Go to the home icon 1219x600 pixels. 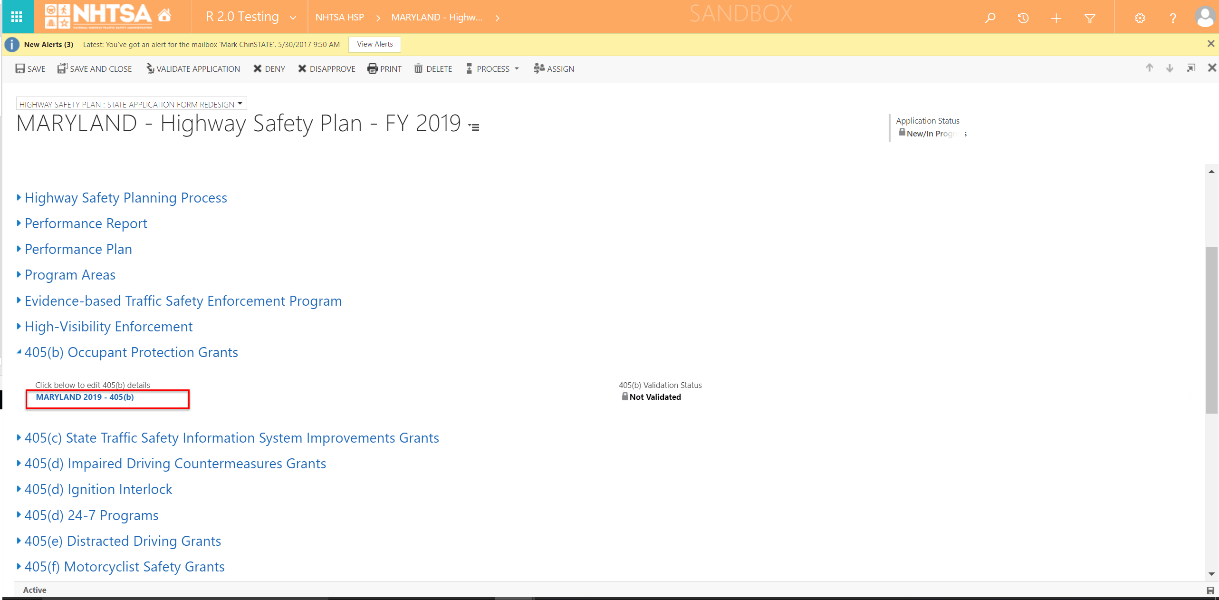pos(165,16)
